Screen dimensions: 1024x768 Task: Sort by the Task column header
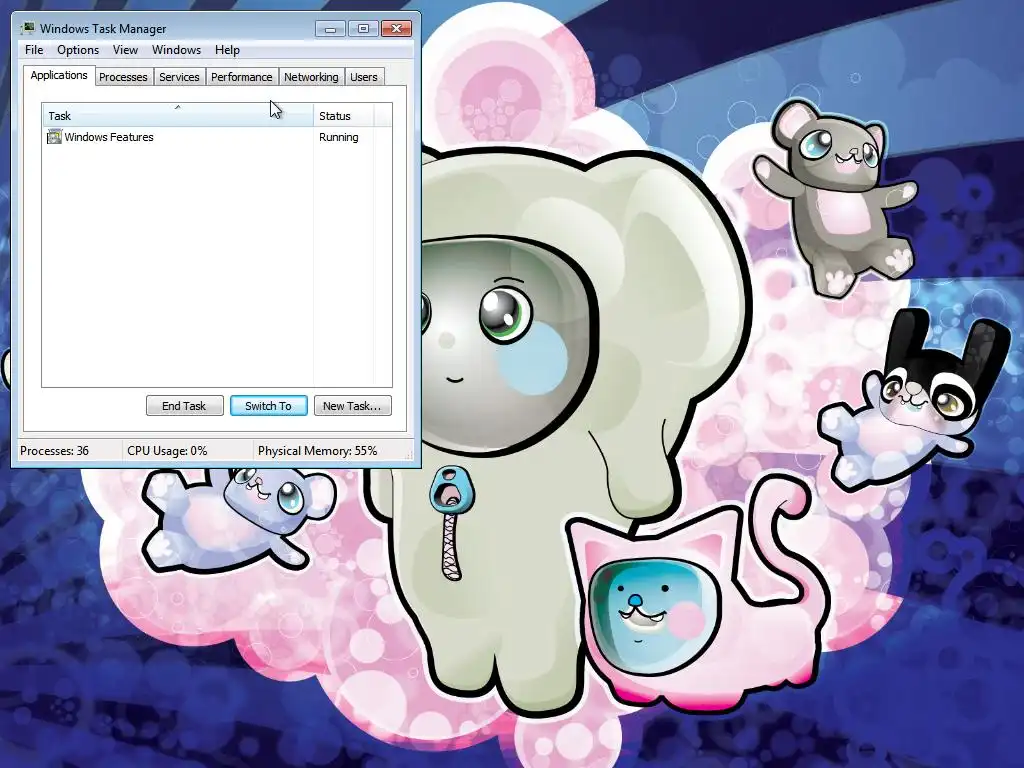pyautogui.click(x=178, y=116)
